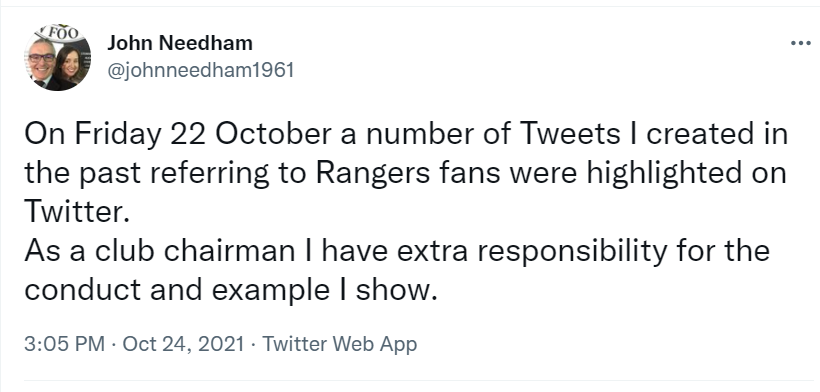Click the words "extra" in the tweet

432,251
